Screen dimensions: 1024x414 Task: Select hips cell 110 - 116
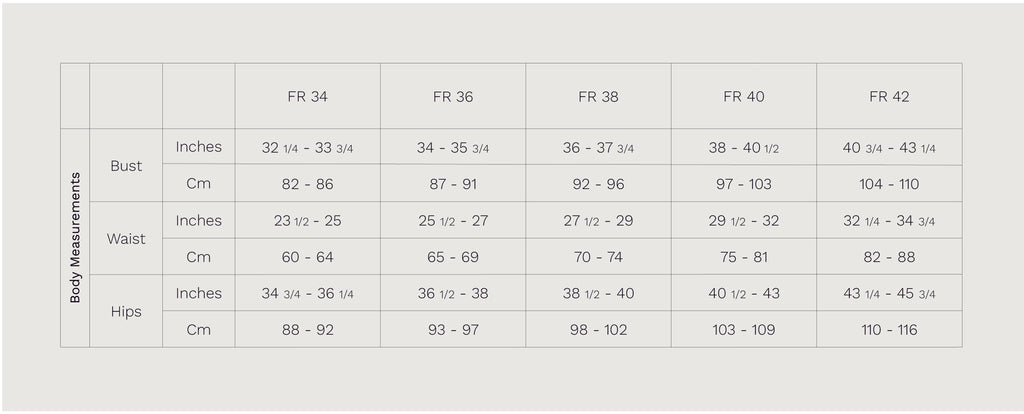pyautogui.click(x=889, y=330)
